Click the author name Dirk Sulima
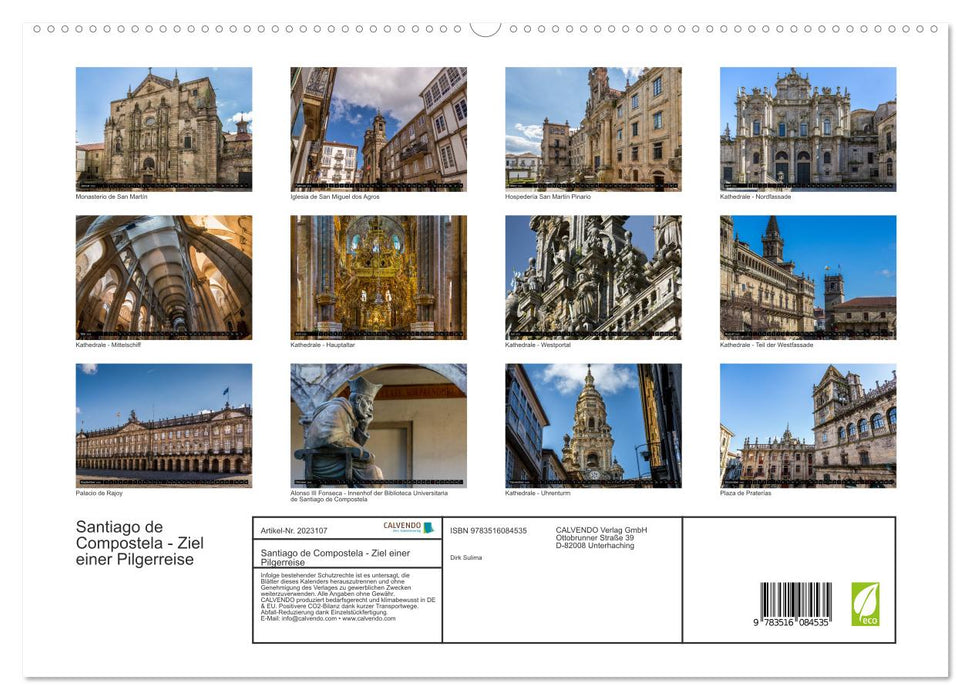 click(x=464, y=557)
